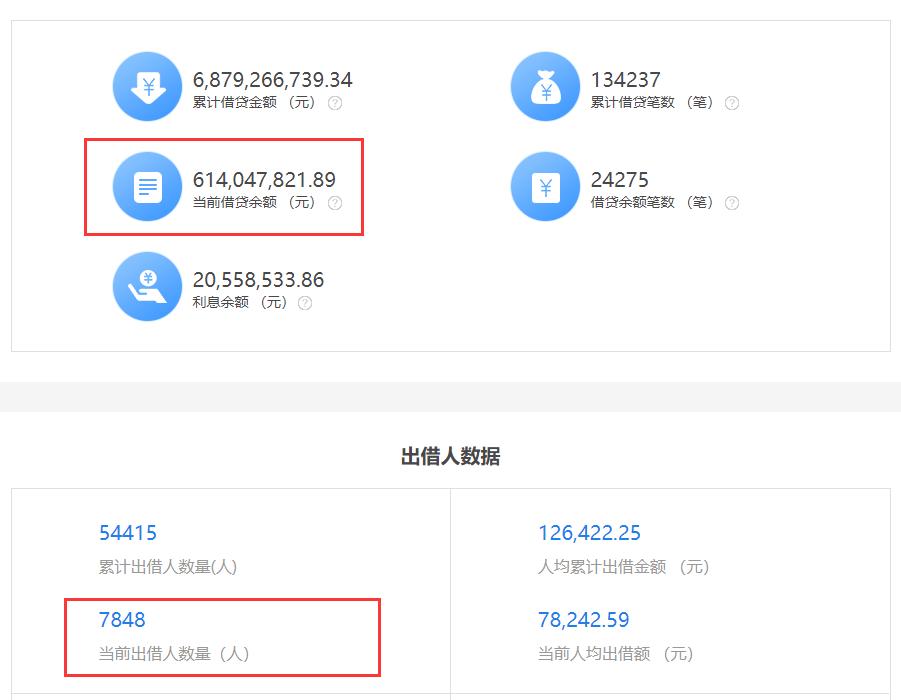
Task: Click the 20,558,533.86 interest balance figure
Action: click(x=257, y=280)
